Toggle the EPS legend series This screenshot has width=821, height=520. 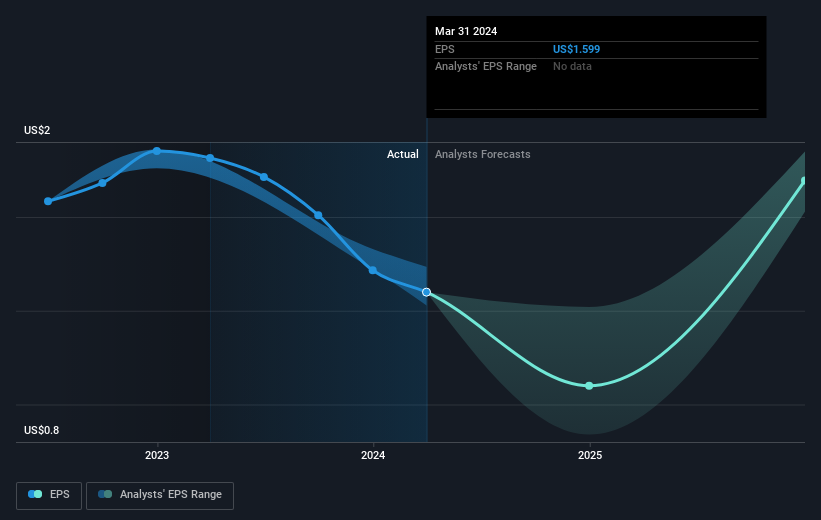[x=49, y=495]
